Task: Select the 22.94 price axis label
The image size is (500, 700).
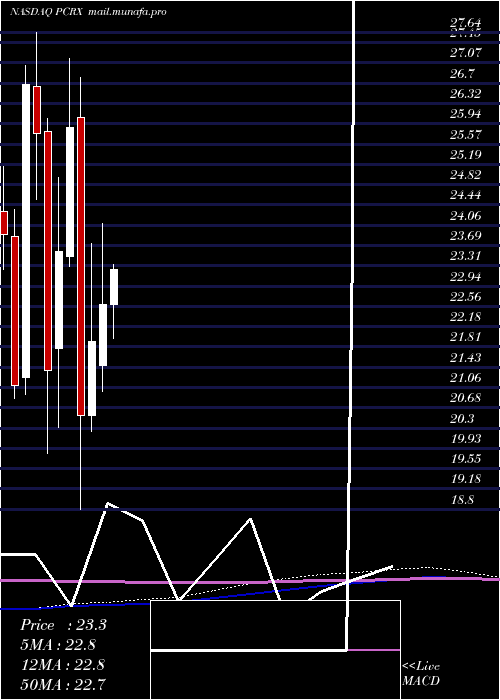Action: coord(466,276)
